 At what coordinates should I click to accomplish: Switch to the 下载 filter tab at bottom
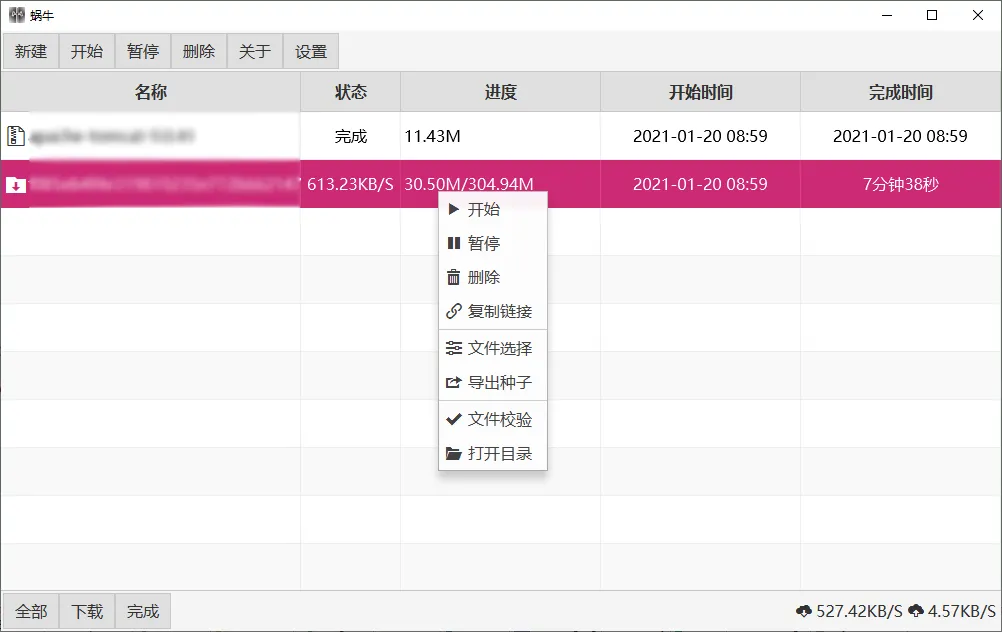(87, 612)
